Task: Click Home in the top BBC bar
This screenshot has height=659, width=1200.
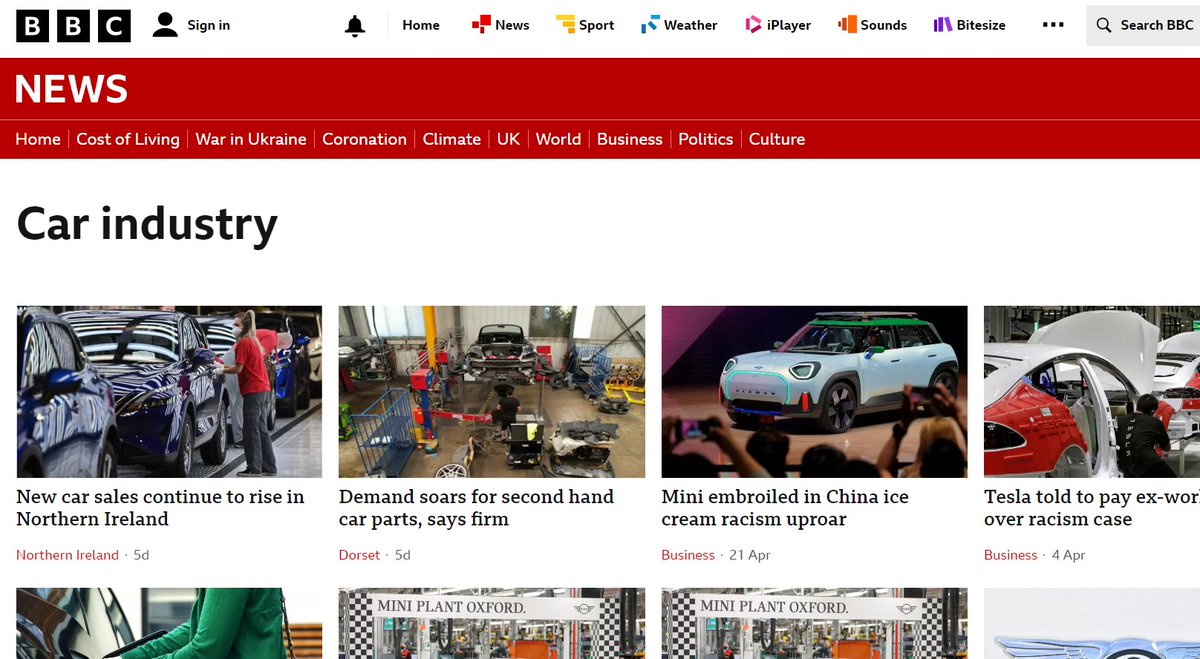Action: coord(421,25)
